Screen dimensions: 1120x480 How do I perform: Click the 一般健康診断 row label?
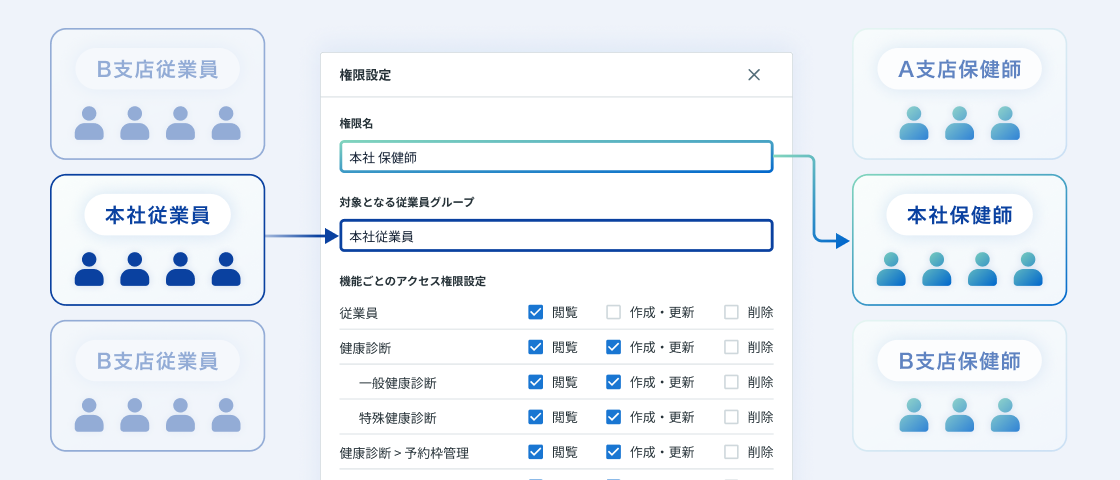(x=397, y=384)
